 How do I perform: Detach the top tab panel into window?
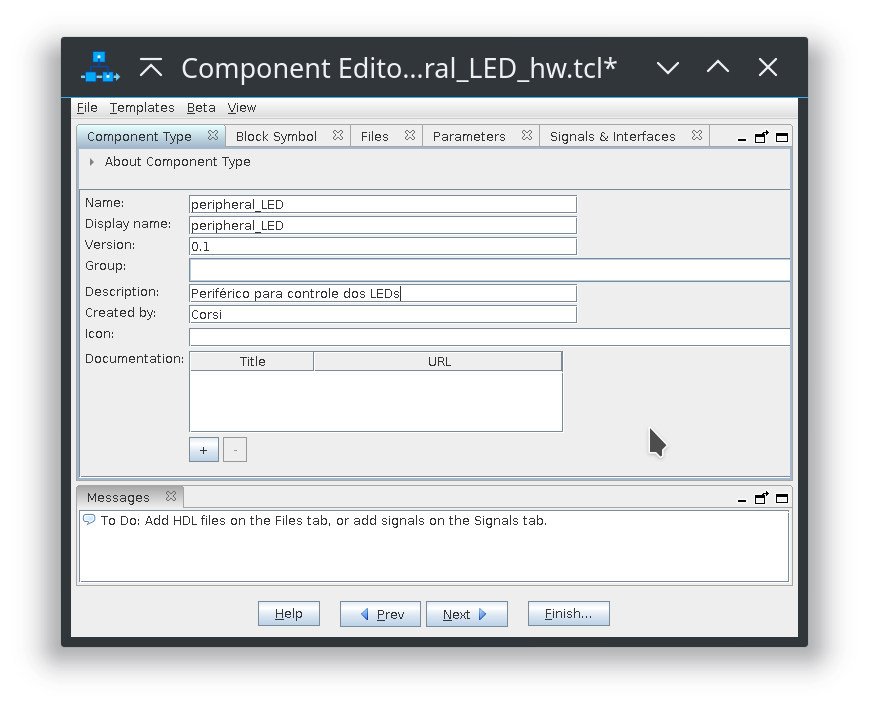click(x=762, y=137)
